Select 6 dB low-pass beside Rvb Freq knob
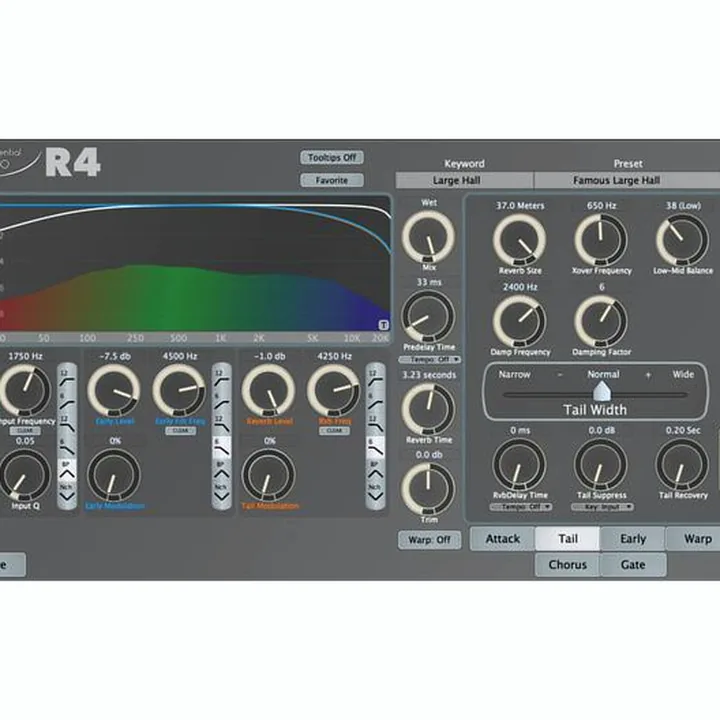The image size is (720, 720). [375, 447]
